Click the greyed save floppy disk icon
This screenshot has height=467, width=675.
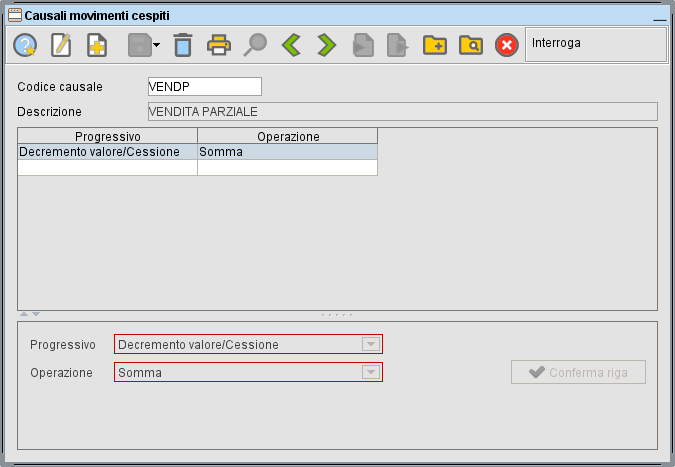(139, 45)
